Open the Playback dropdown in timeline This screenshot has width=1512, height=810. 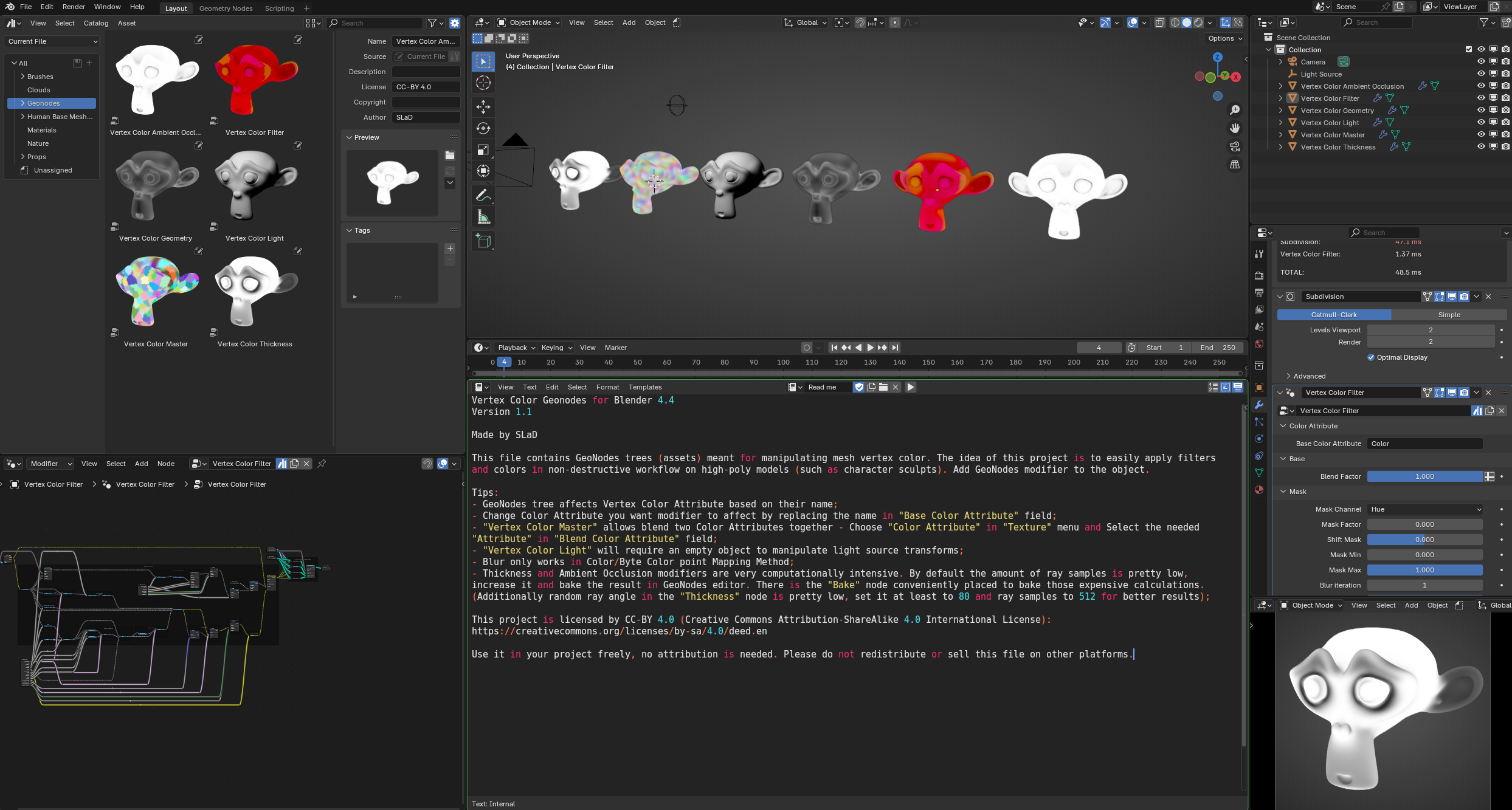(516, 348)
